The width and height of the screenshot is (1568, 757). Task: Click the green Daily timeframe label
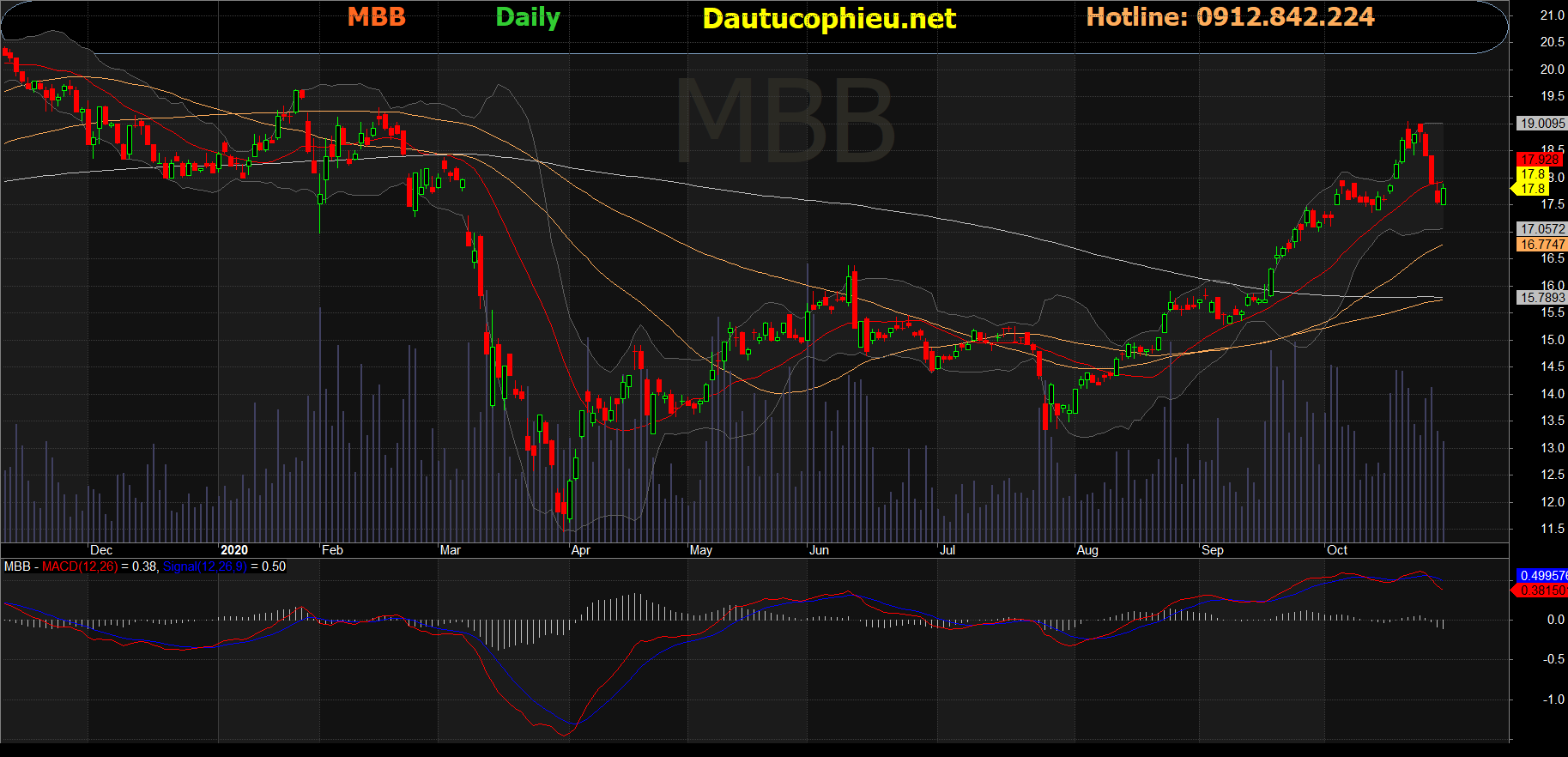tap(528, 18)
